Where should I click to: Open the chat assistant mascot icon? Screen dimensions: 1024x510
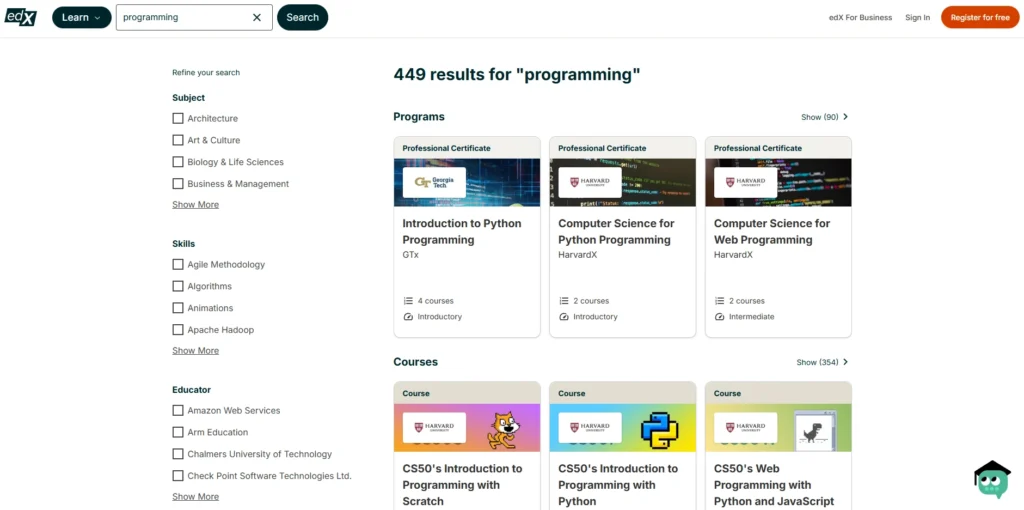click(992, 480)
